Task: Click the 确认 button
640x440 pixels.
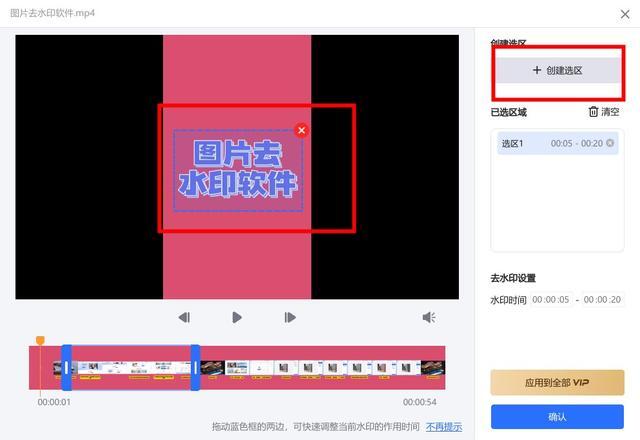Action: click(x=557, y=417)
